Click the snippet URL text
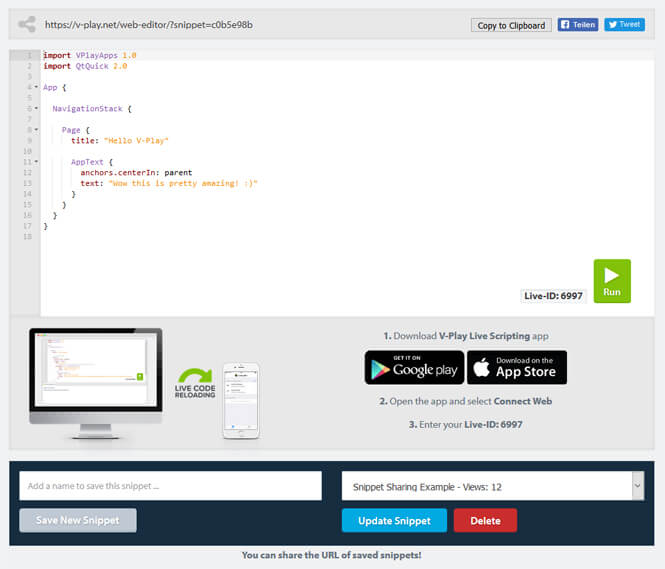Viewport: 665px width, 569px height. point(149,25)
